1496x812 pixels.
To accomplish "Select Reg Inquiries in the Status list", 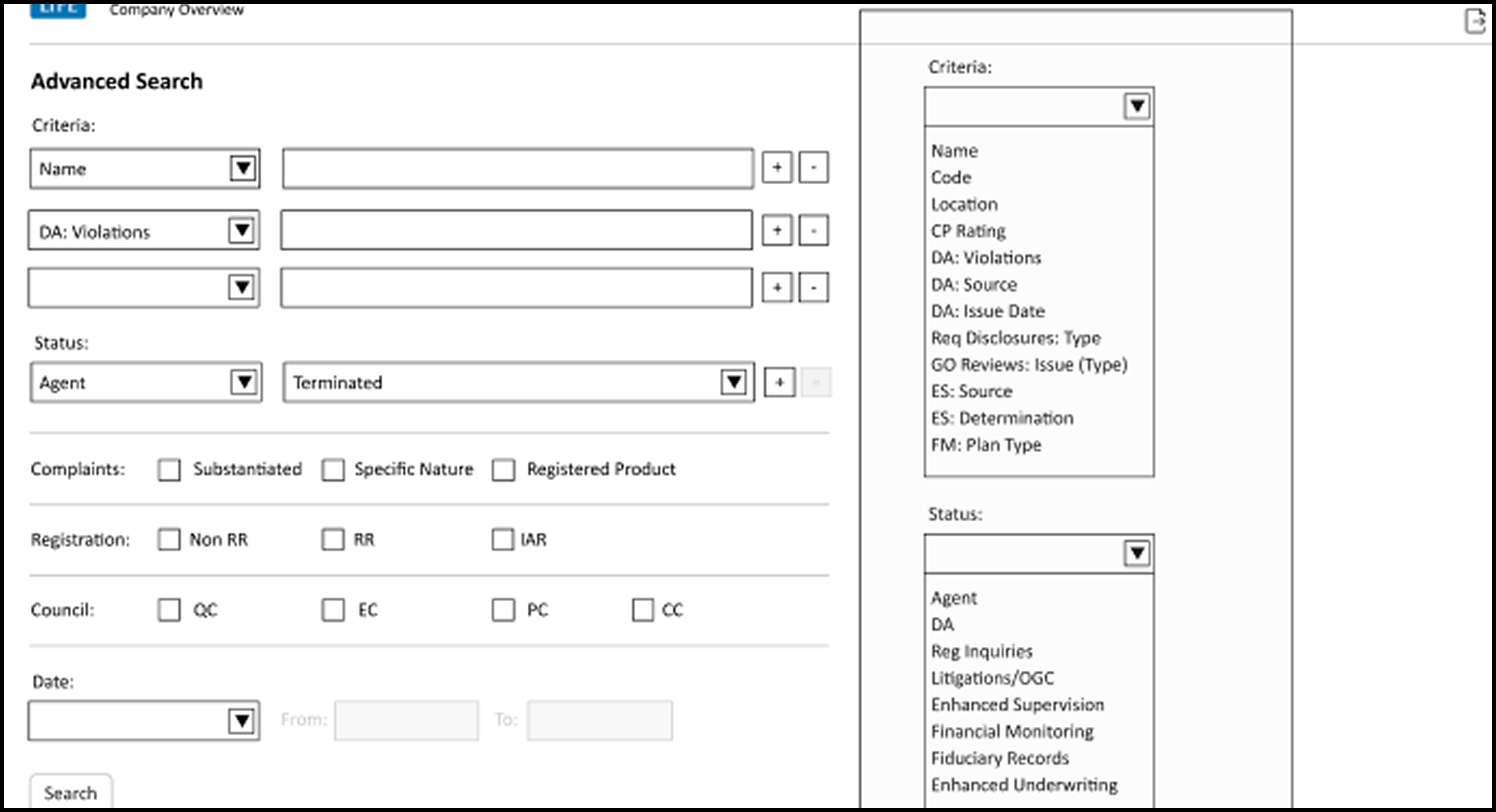I will [x=982, y=652].
